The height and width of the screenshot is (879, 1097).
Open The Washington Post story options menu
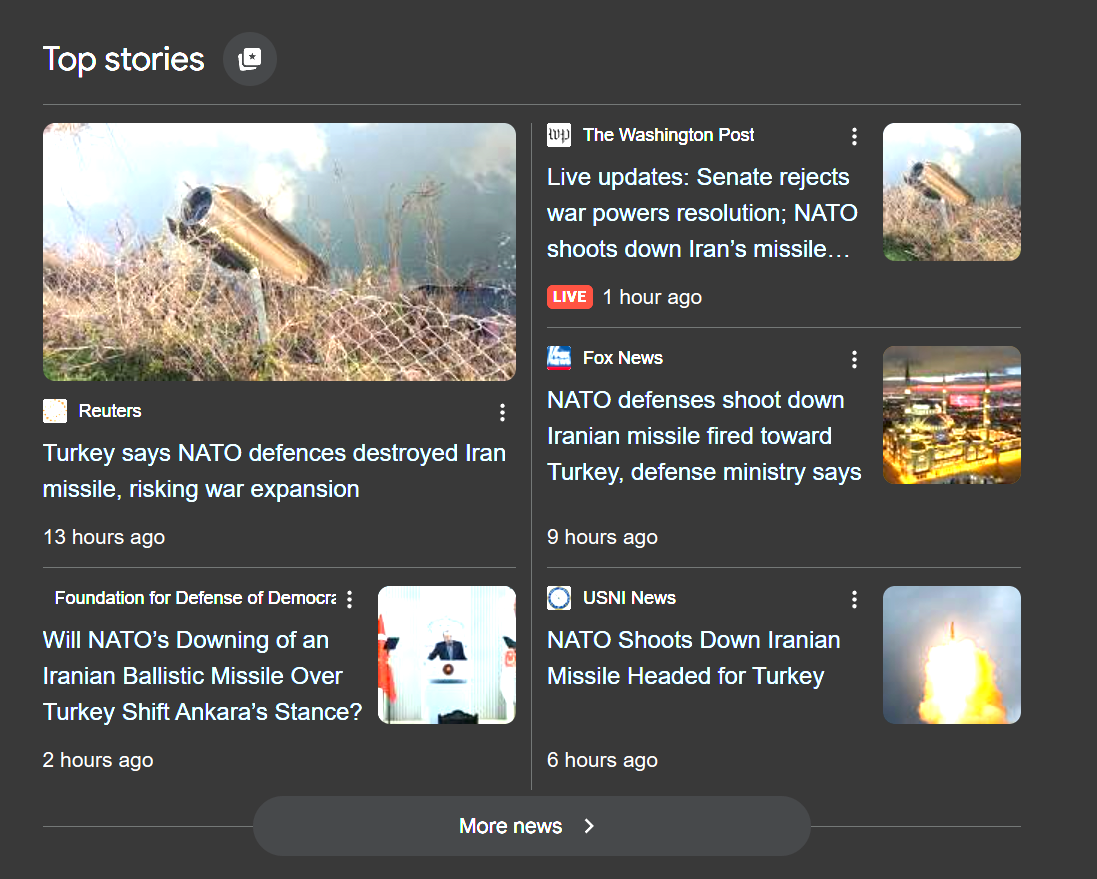tap(854, 136)
